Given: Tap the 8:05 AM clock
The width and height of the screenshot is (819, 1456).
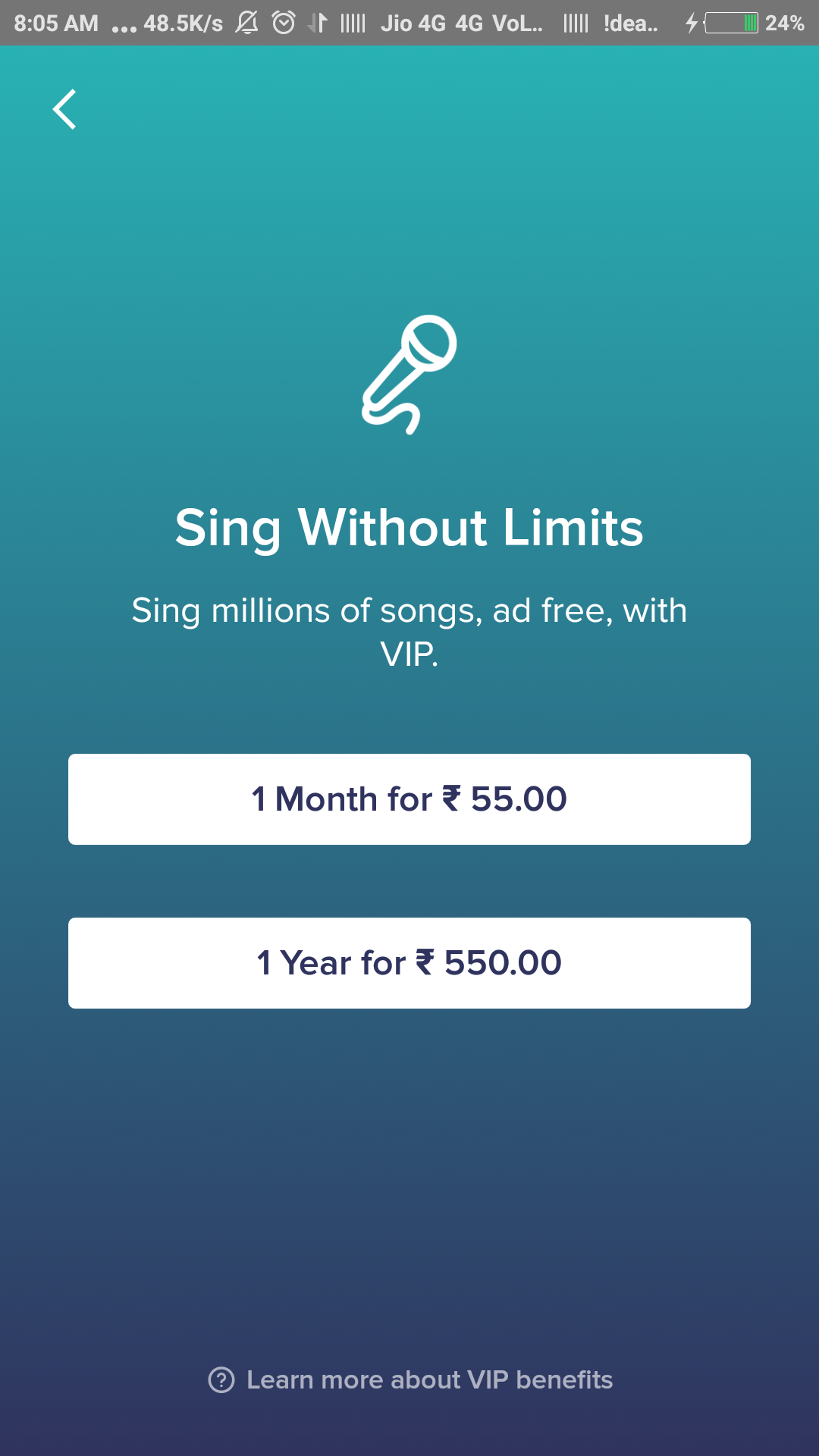Looking at the screenshot, I should [x=56, y=23].
